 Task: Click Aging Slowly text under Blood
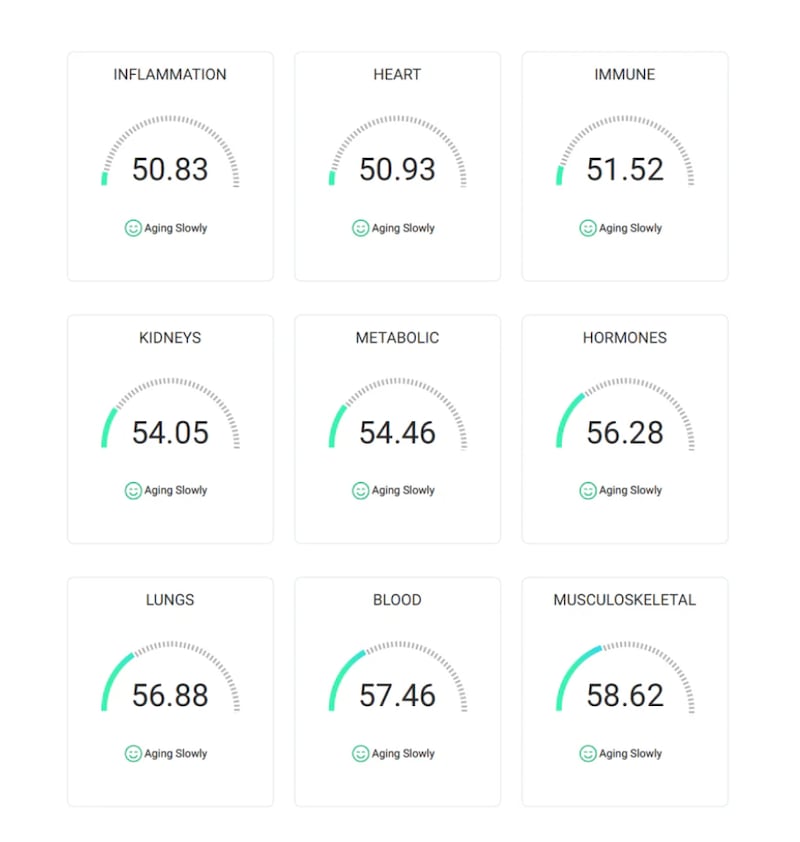403,754
